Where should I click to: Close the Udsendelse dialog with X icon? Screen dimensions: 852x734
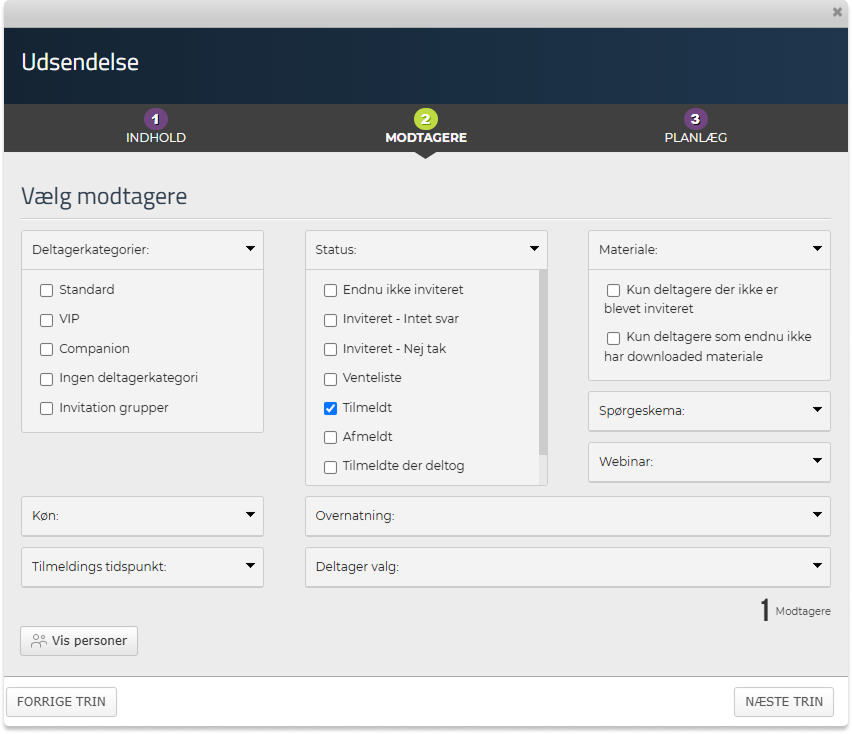coord(837,12)
